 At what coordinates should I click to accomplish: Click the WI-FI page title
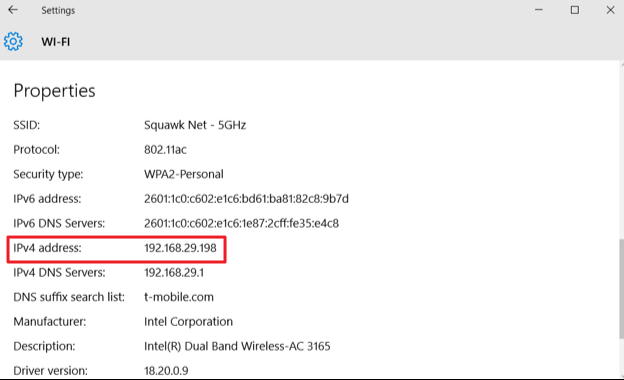(x=56, y=42)
